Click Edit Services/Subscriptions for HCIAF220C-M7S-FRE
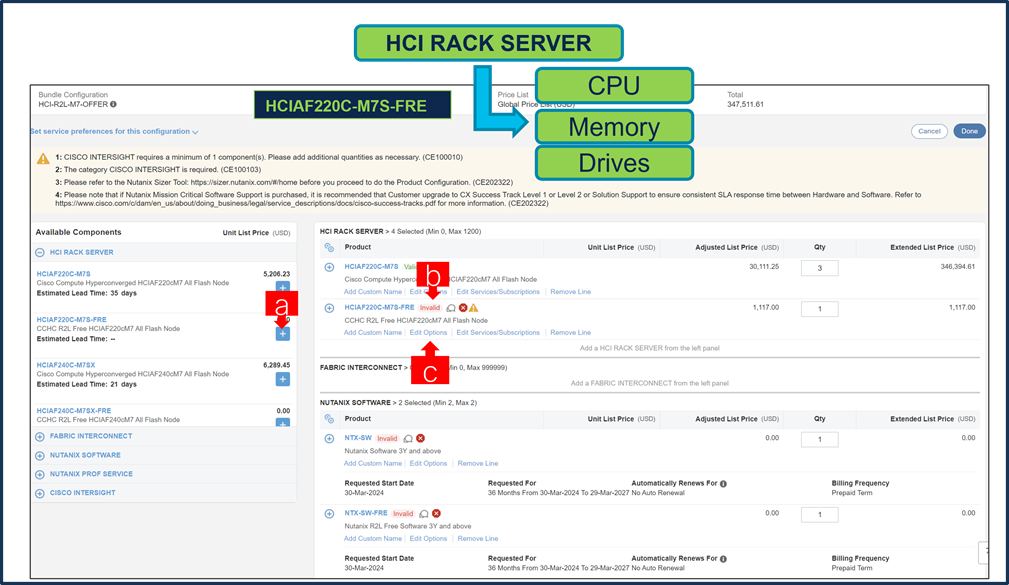The height and width of the screenshot is (585, 1009). pos(498,333)
